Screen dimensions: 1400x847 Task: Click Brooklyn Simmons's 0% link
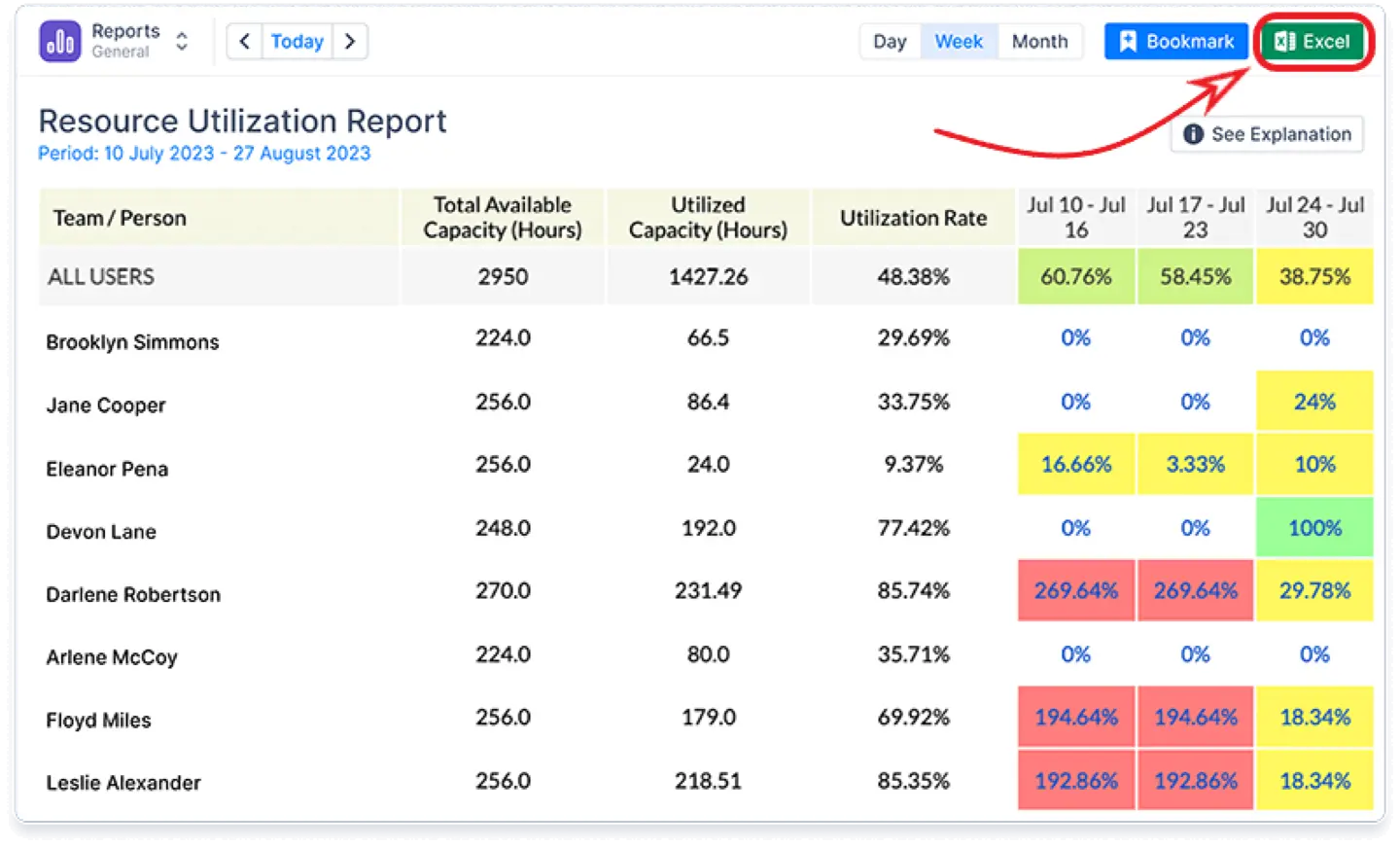click(1076, 337)
